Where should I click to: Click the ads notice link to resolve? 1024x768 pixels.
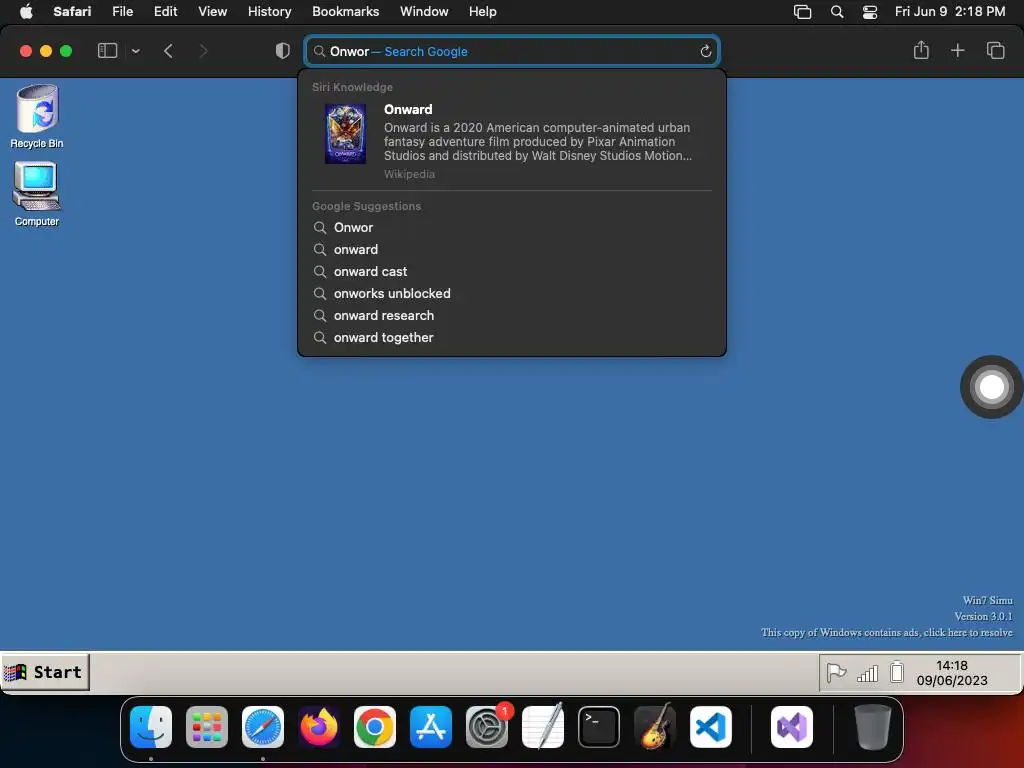tap(886, 632)
